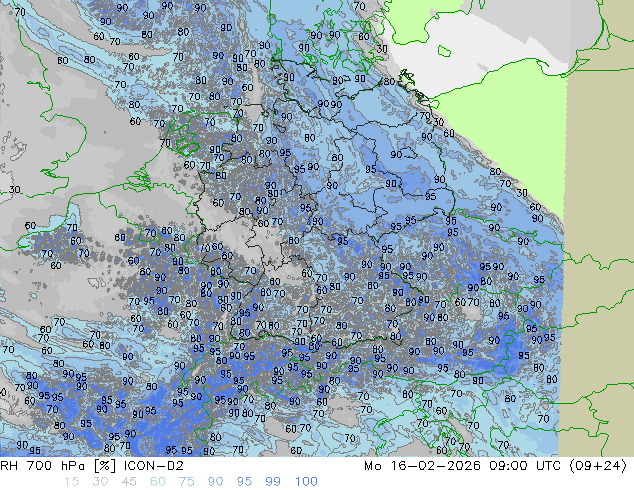Click the '(09+24)' forecast run label
This screenshot has height=490, width=634.
tap(598, 466)
